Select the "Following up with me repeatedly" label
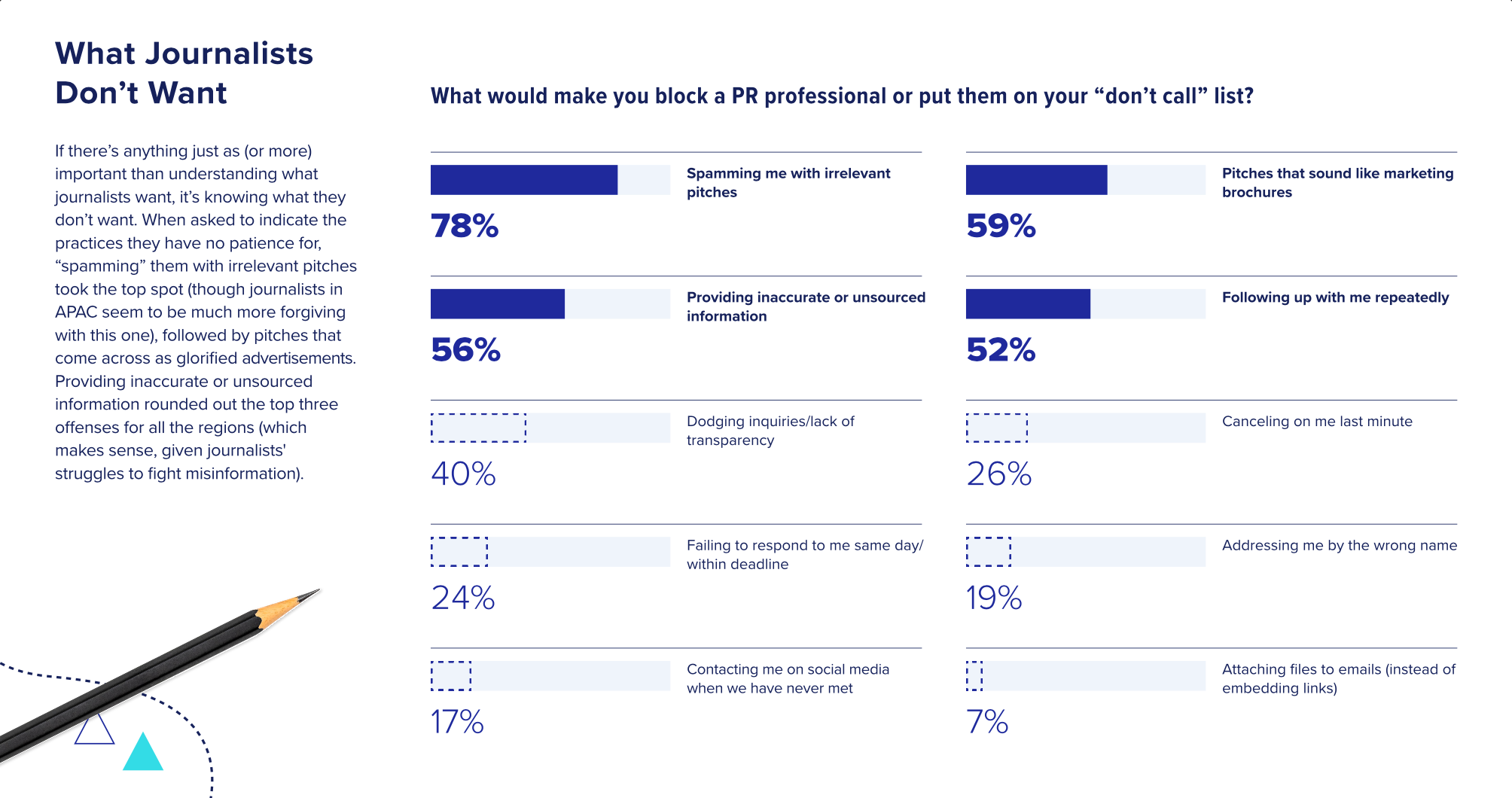 [1335, 297]
